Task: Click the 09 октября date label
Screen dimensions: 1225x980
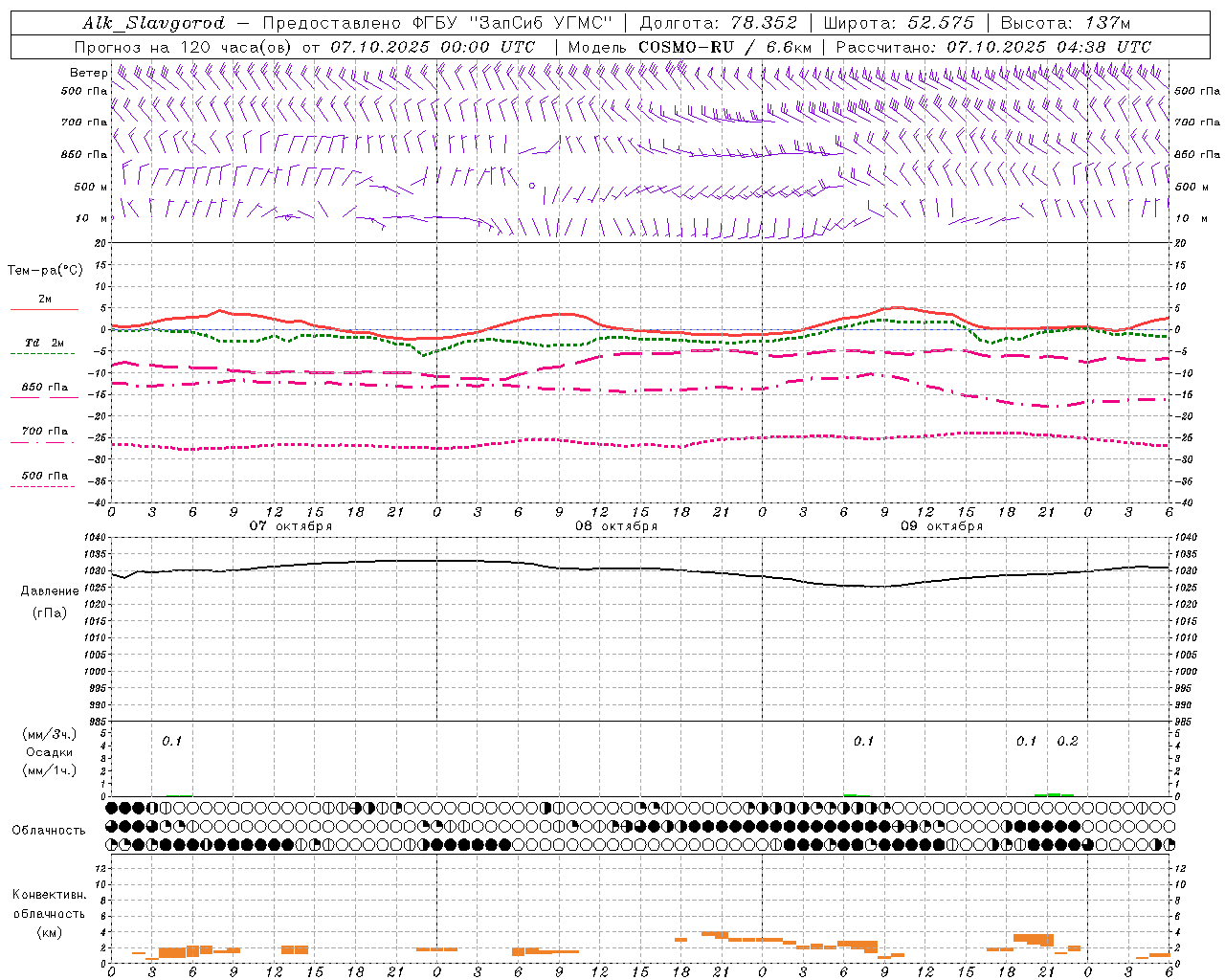Action: (942, 526)
